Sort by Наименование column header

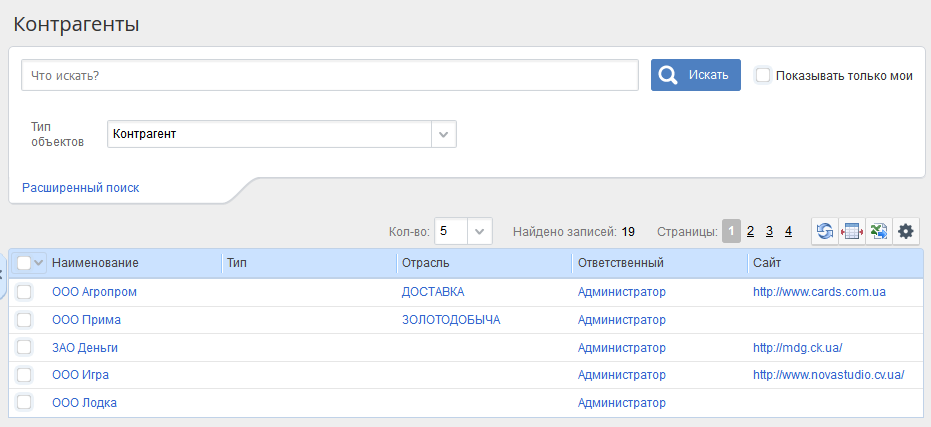(95, 262)
